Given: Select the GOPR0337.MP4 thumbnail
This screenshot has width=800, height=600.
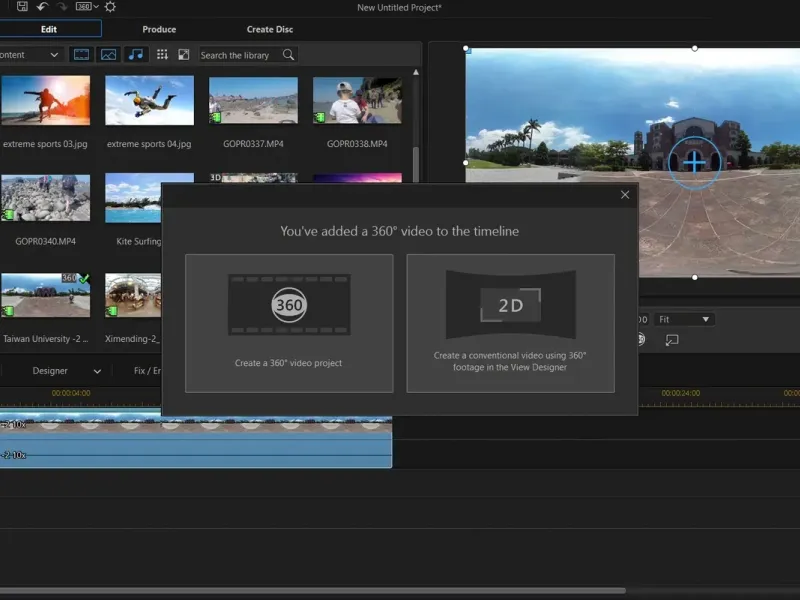Looking at the screenshot, I should (253, 100).
